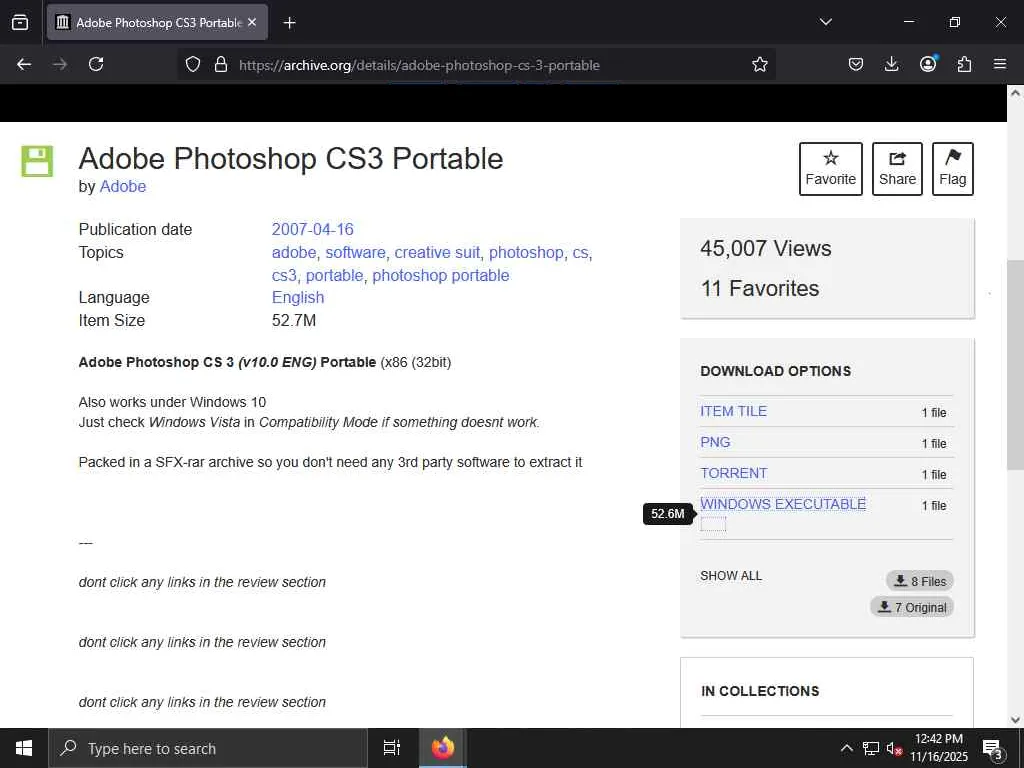The height and width of the screenshot is (768, 1024).
Task: Open the cs topic link
Action: [580, 253]
